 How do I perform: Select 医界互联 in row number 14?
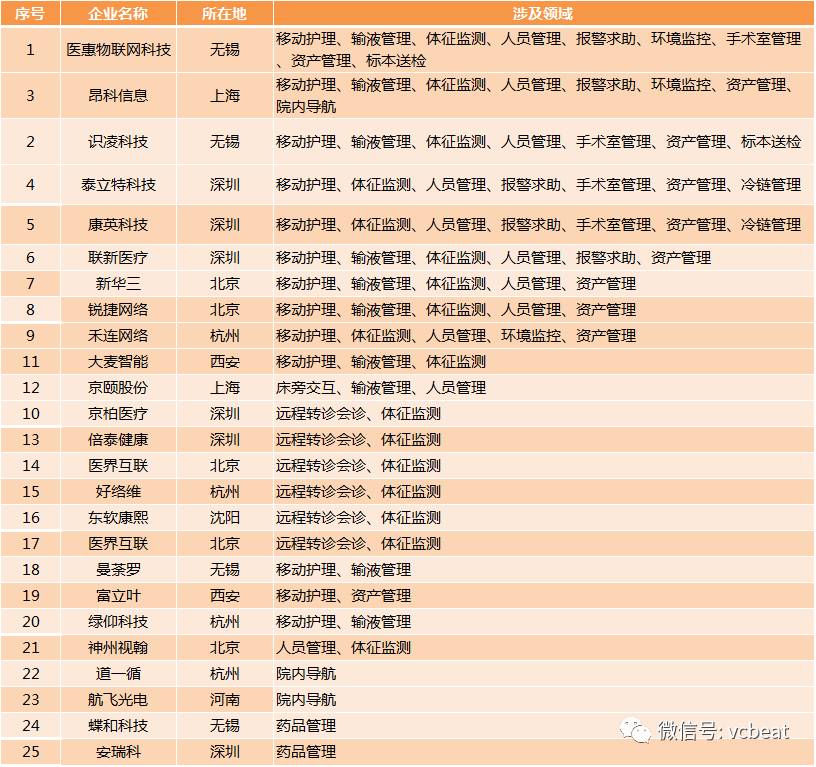pos(118,465)
